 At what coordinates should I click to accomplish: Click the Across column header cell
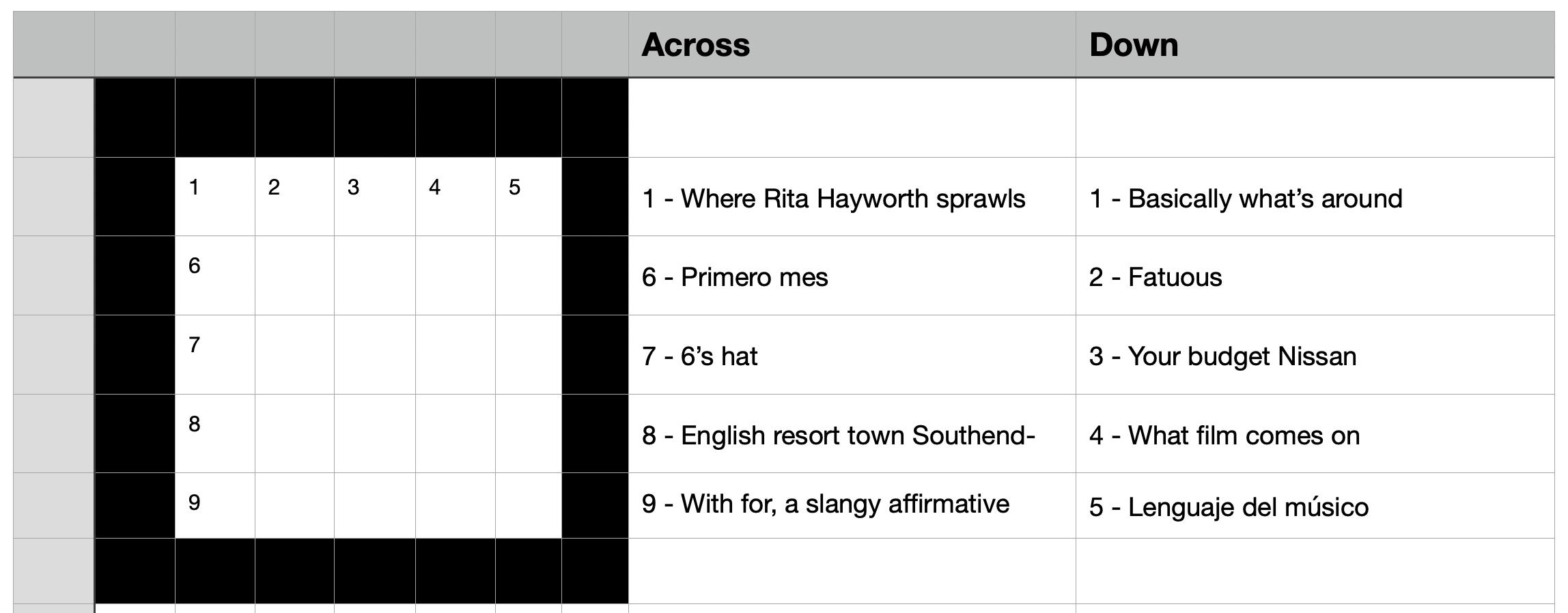click(852, 45)
